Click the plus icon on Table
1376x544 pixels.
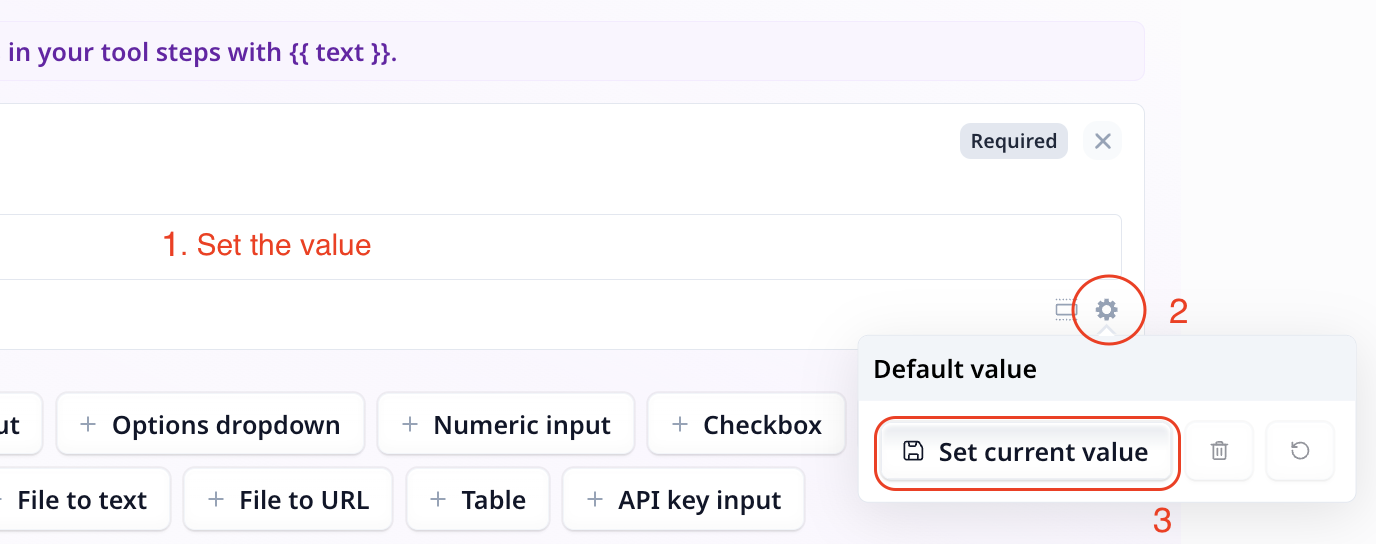pyautogui.click(x=438, y=500)
